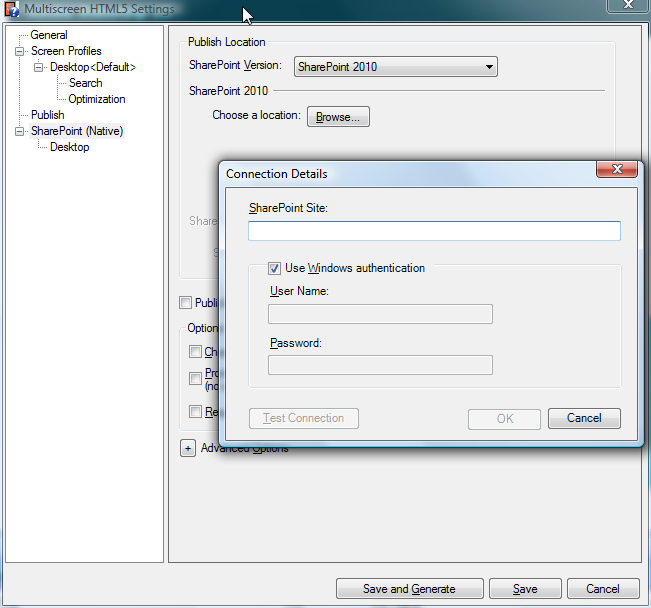Viewport: 651px width, 608px height.
Task: Click the Browse button for location
Action: click(x=338, y=117)
